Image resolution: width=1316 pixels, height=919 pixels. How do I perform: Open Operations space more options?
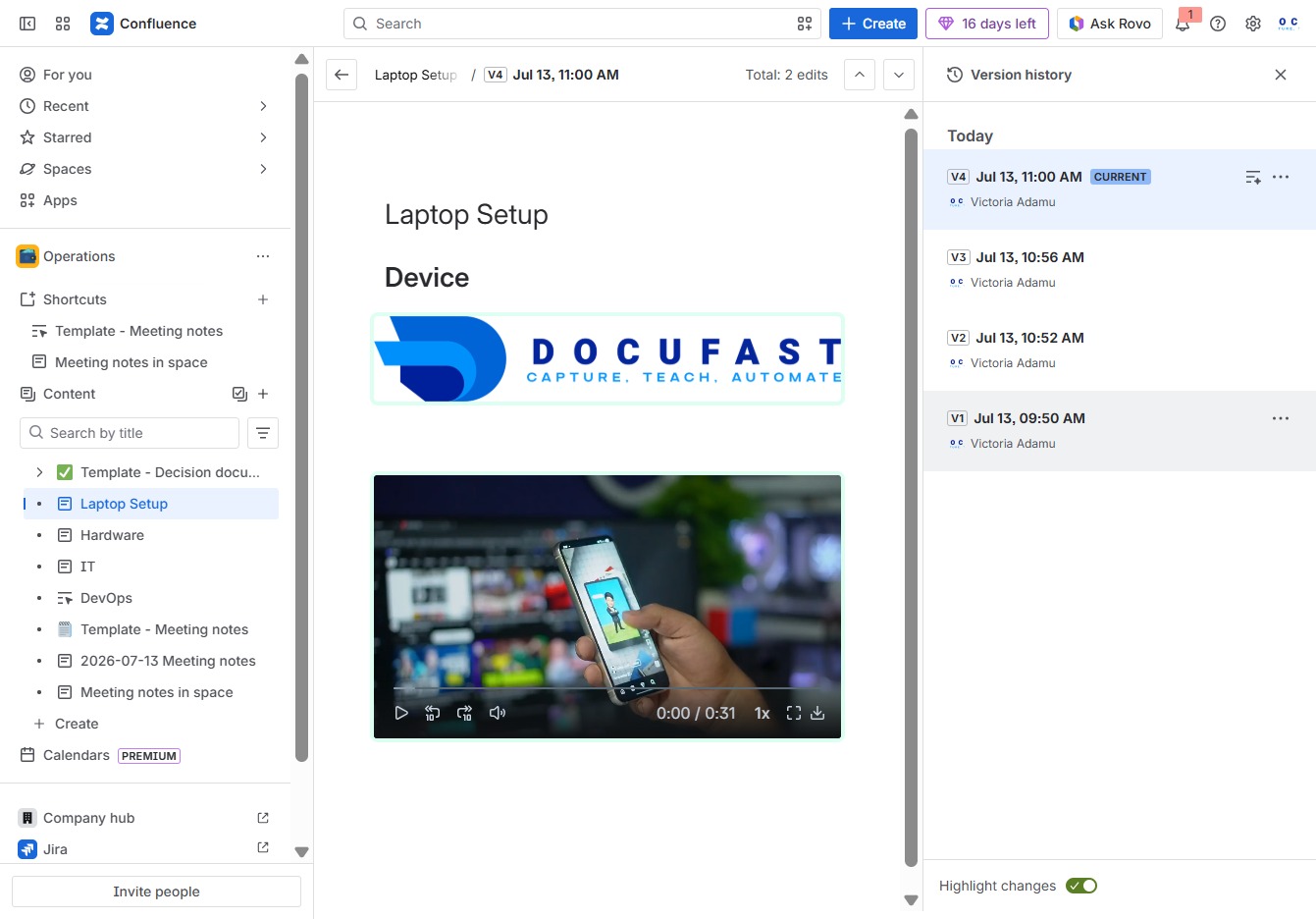(x=263, y=256)
